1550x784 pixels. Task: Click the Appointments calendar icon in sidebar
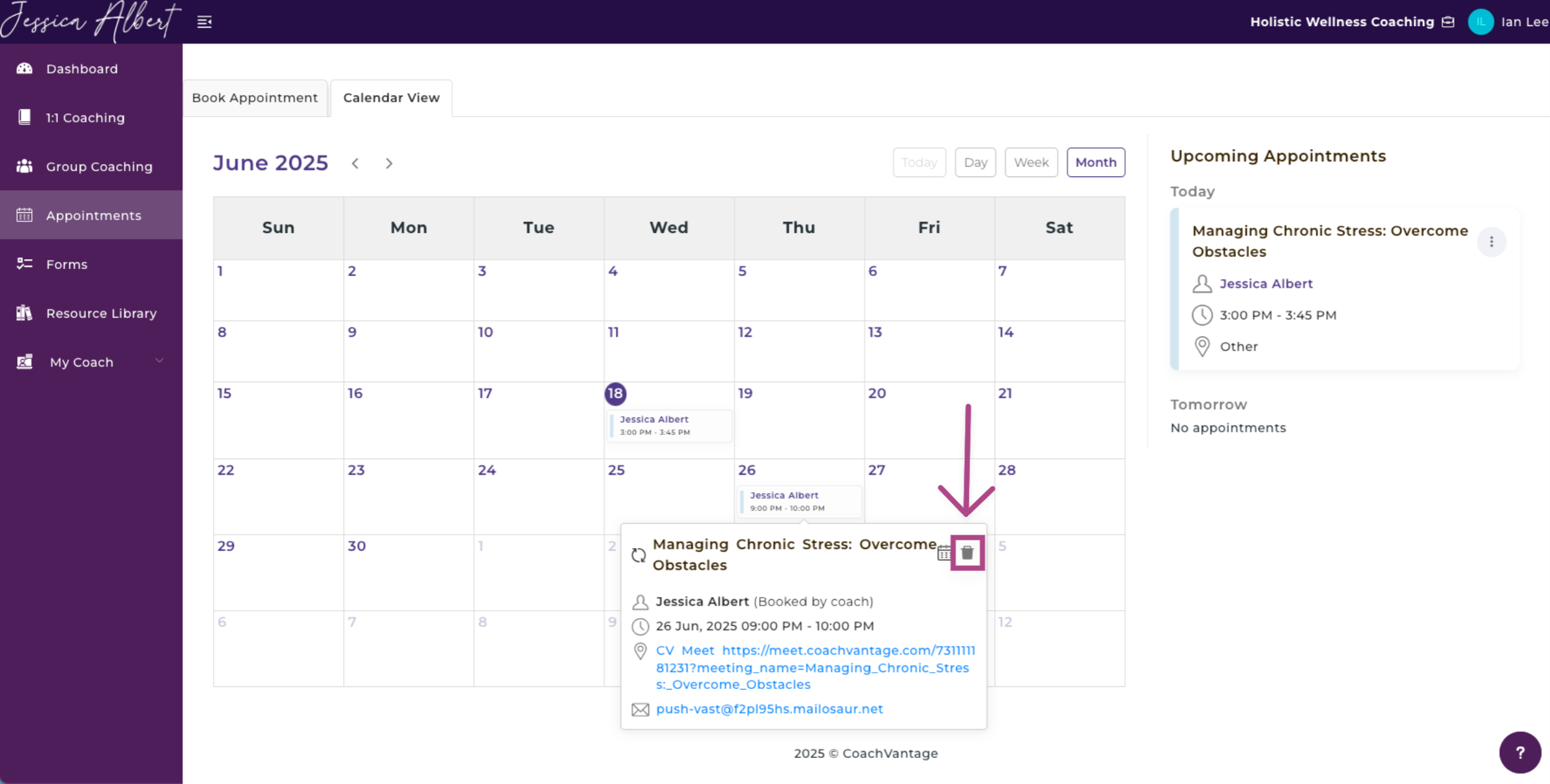click(x=25, y=215)
